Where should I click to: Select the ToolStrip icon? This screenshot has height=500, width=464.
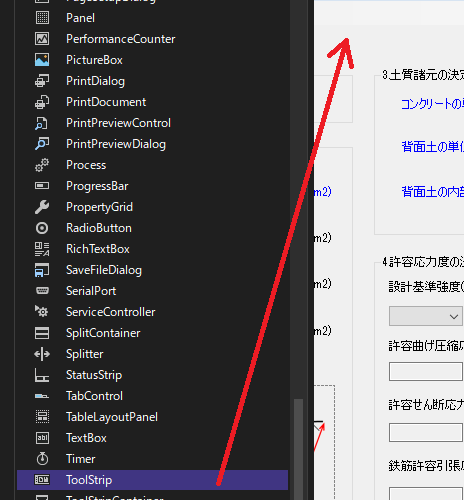click(x=42, y=480)
